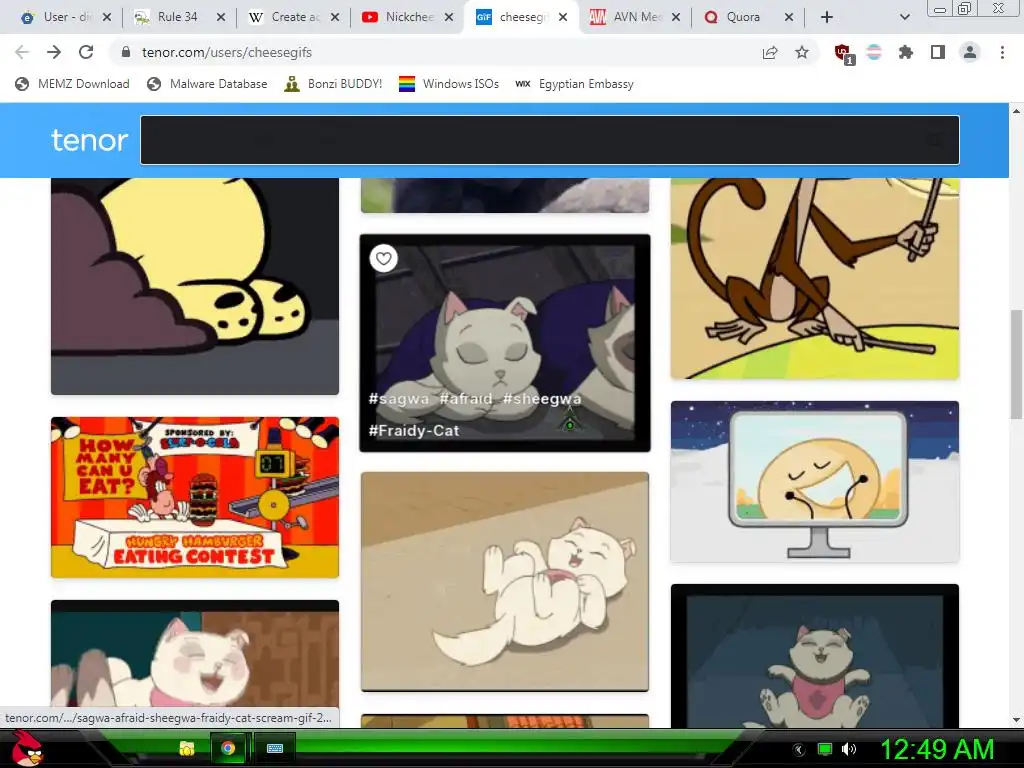Open the yellow paw cartoon GIF

pyautogui.click(x=195, y=286)
